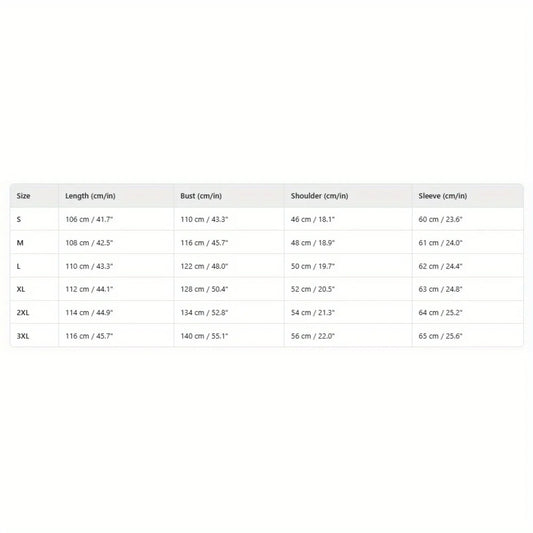Select the S size row label
This screenshot has width=533, height=533.
(19, 219)
